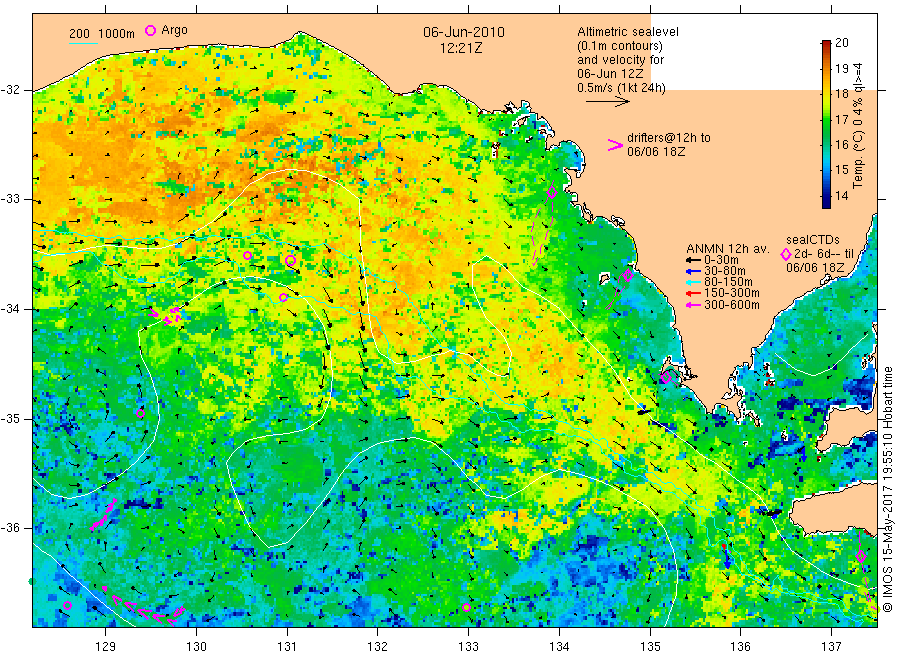The width and height of the screenshot is (900, 660).
Task: Click the colorbar tick label 14
Action: (841, 196)
